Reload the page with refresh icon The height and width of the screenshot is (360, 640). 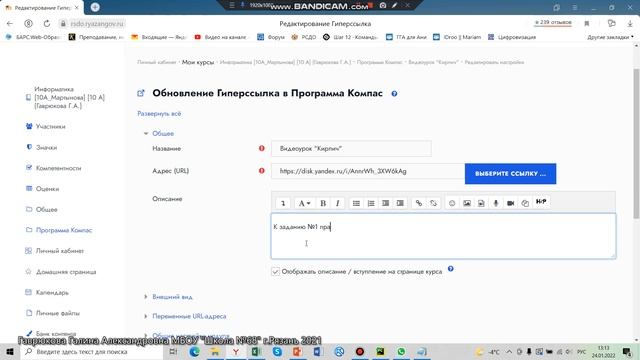point(47,24)
